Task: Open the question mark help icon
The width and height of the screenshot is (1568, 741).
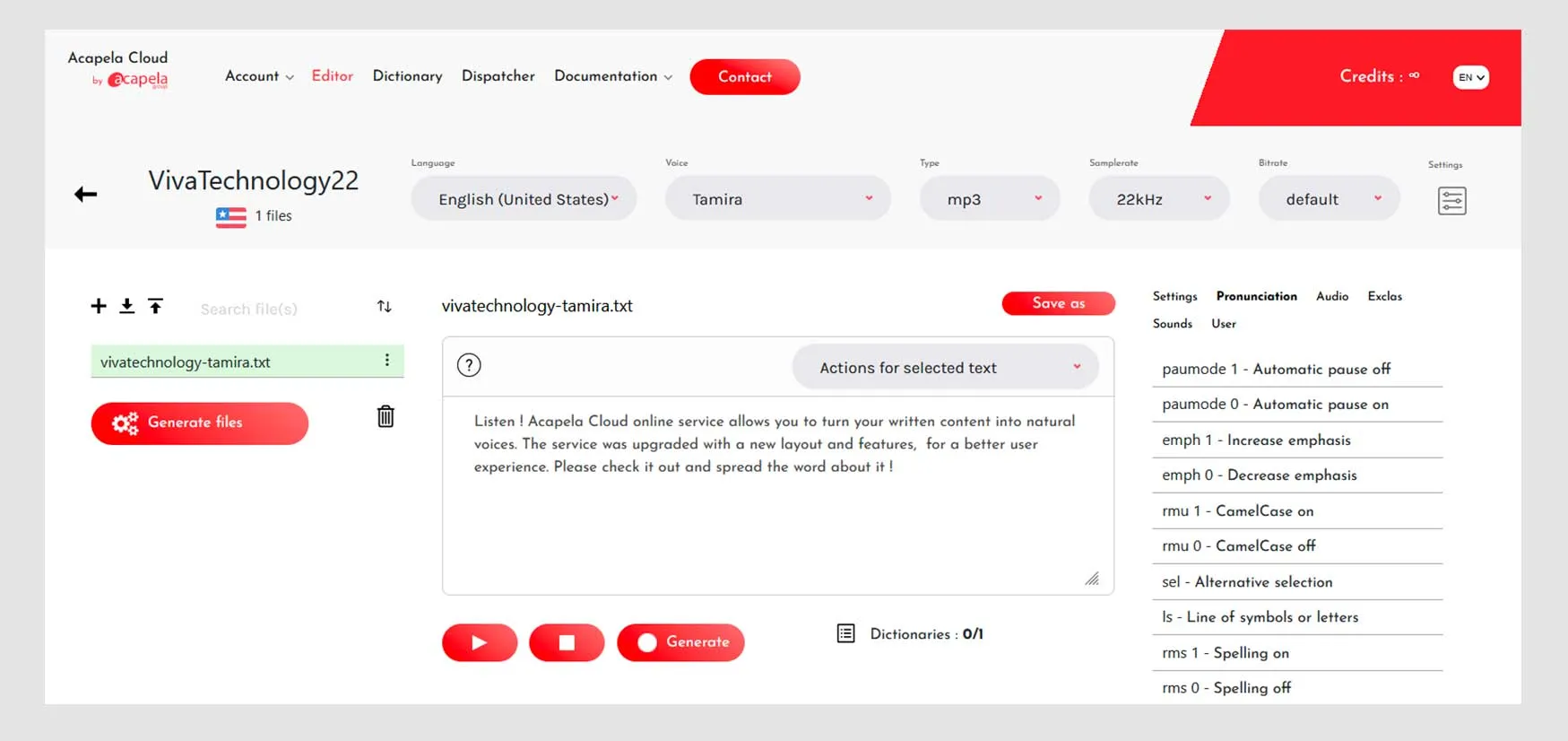Action: (469, 365)
